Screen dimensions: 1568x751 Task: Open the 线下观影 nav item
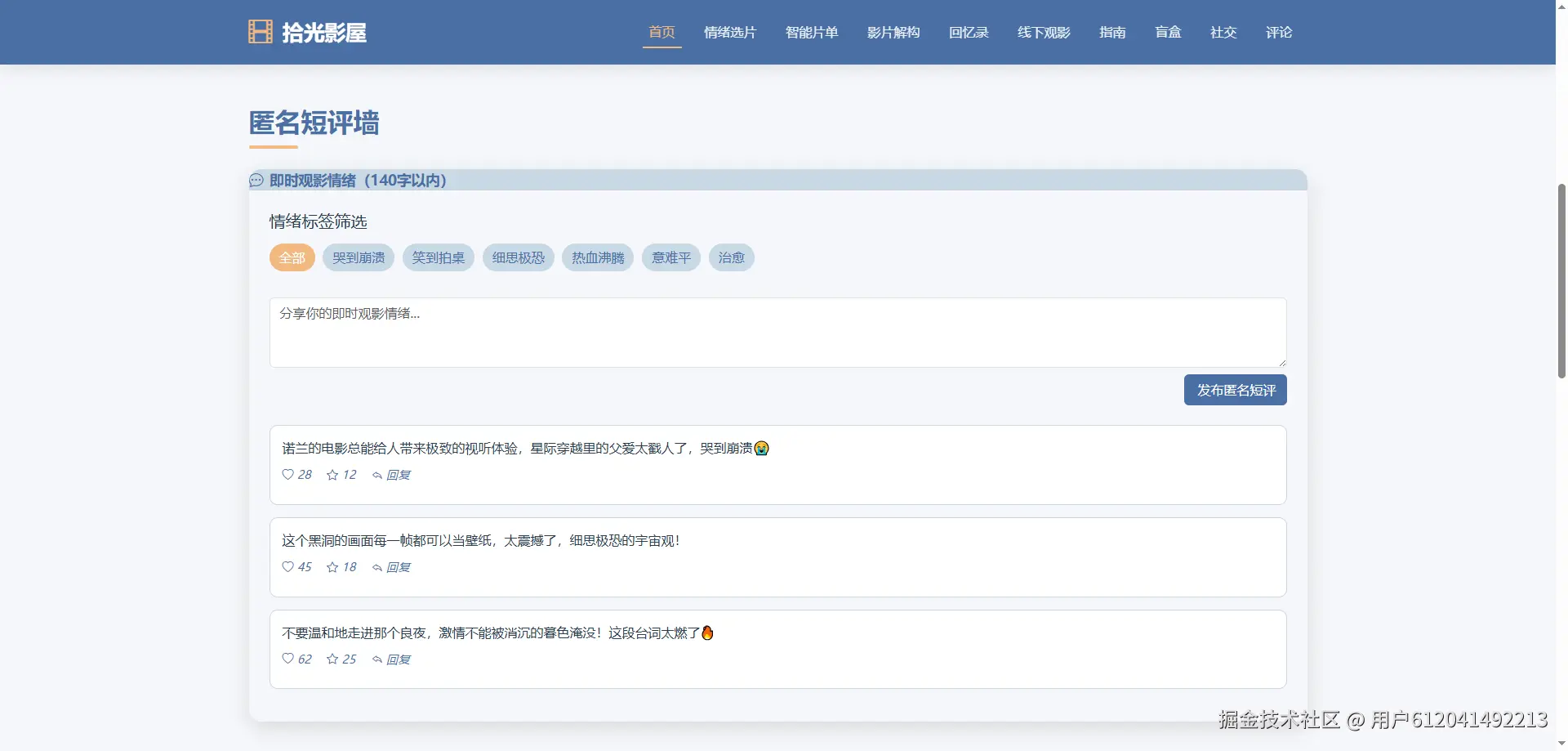pyautogui.click(x=1044, y=33)
